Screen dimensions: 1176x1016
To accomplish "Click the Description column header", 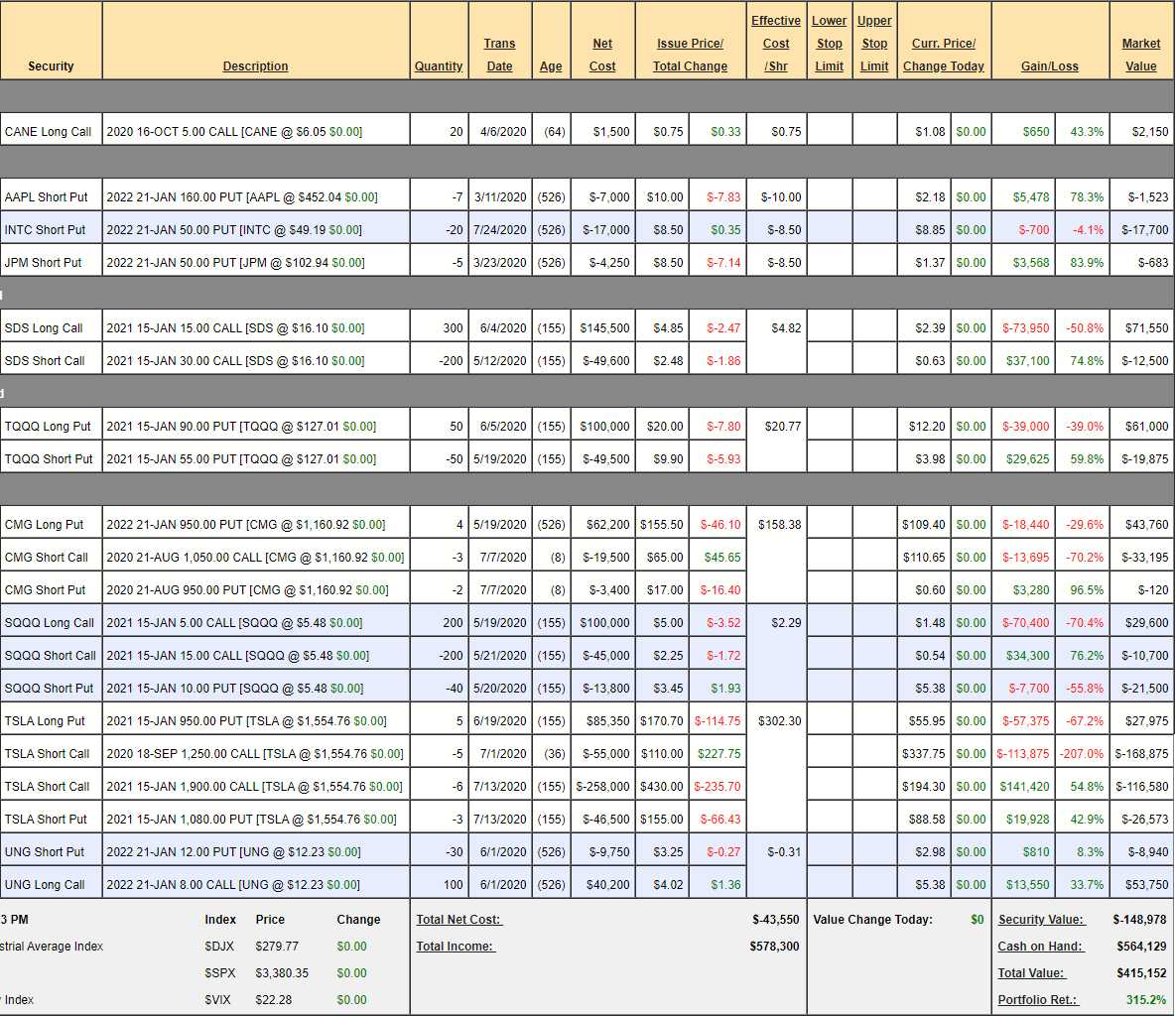I will tap(255, 66).
